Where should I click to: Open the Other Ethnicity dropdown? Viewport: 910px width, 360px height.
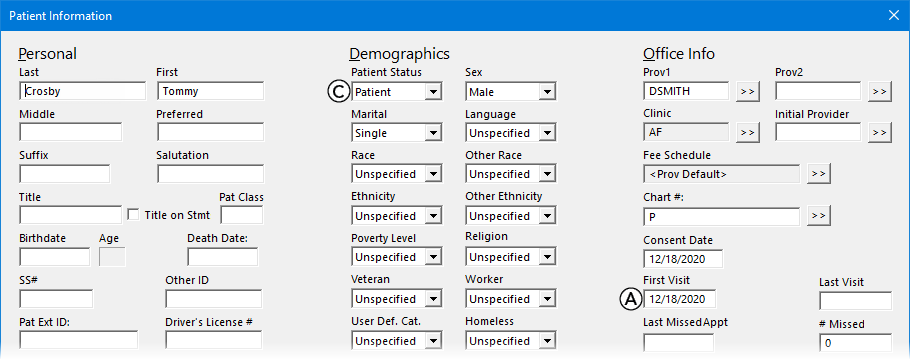point(547,216)
